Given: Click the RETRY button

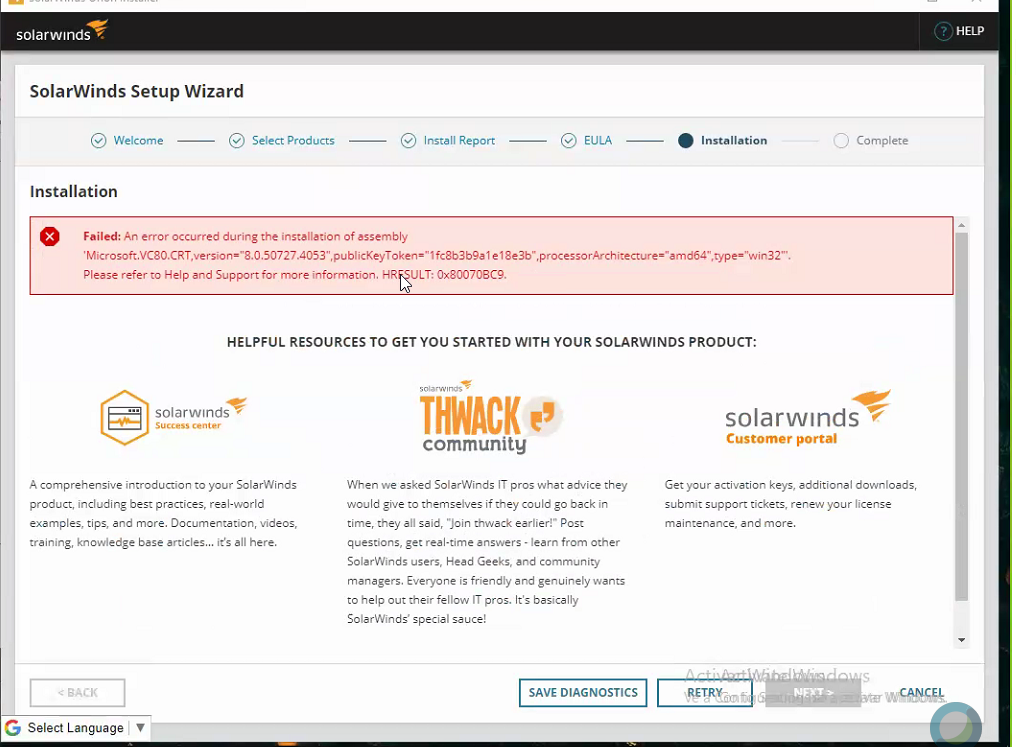Looking at the screenshot, I should tap(704, 693).
